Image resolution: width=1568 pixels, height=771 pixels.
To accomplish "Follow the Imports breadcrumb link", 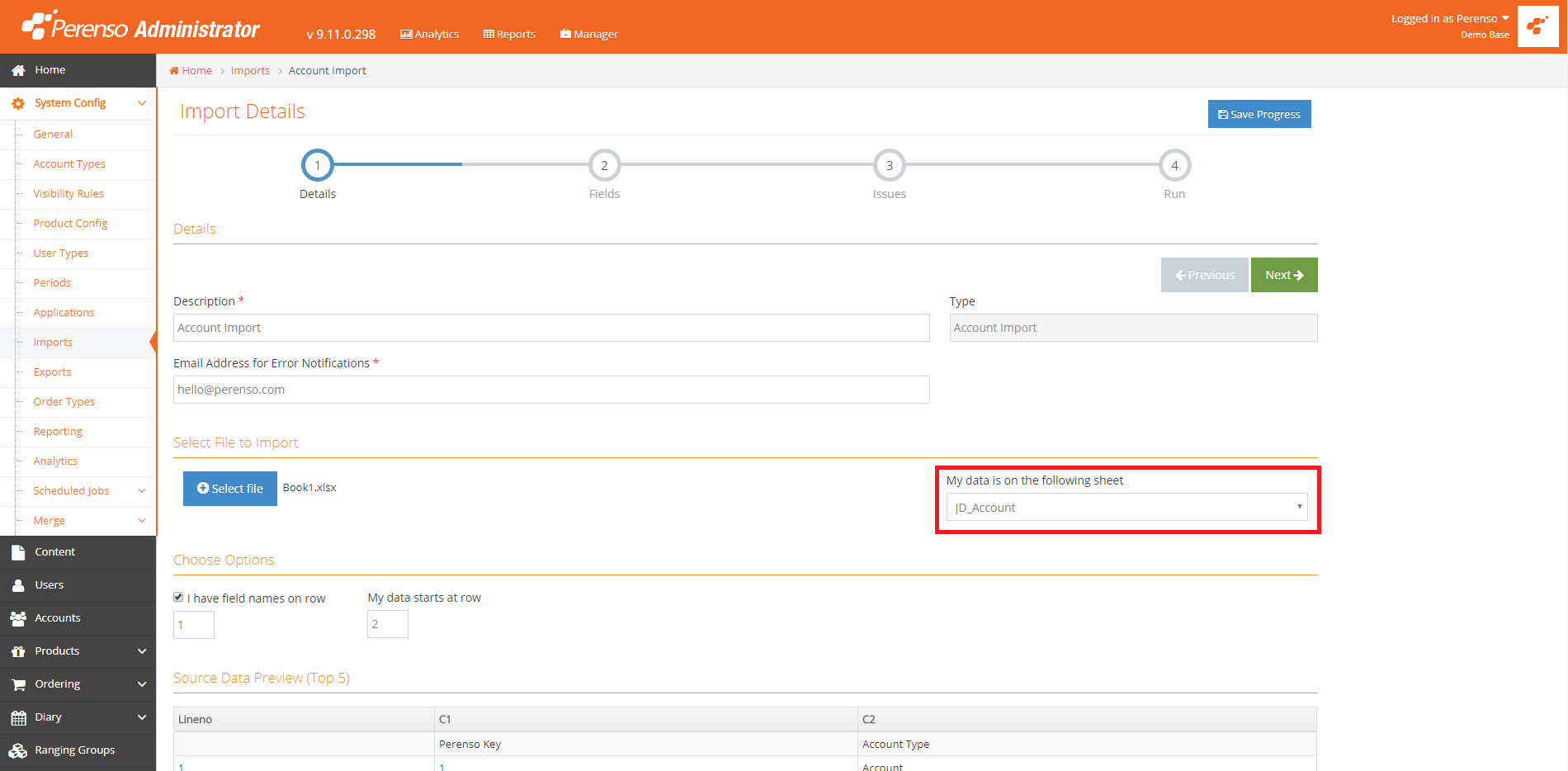I will pyautogui.click(x=250, y=71).
